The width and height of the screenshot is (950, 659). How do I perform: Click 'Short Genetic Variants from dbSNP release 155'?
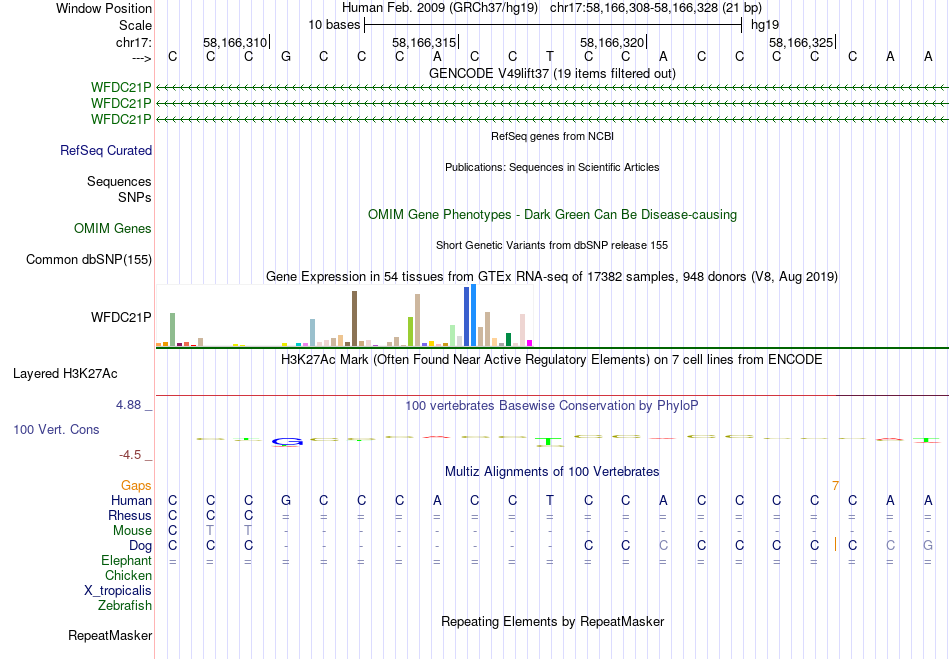552,245
